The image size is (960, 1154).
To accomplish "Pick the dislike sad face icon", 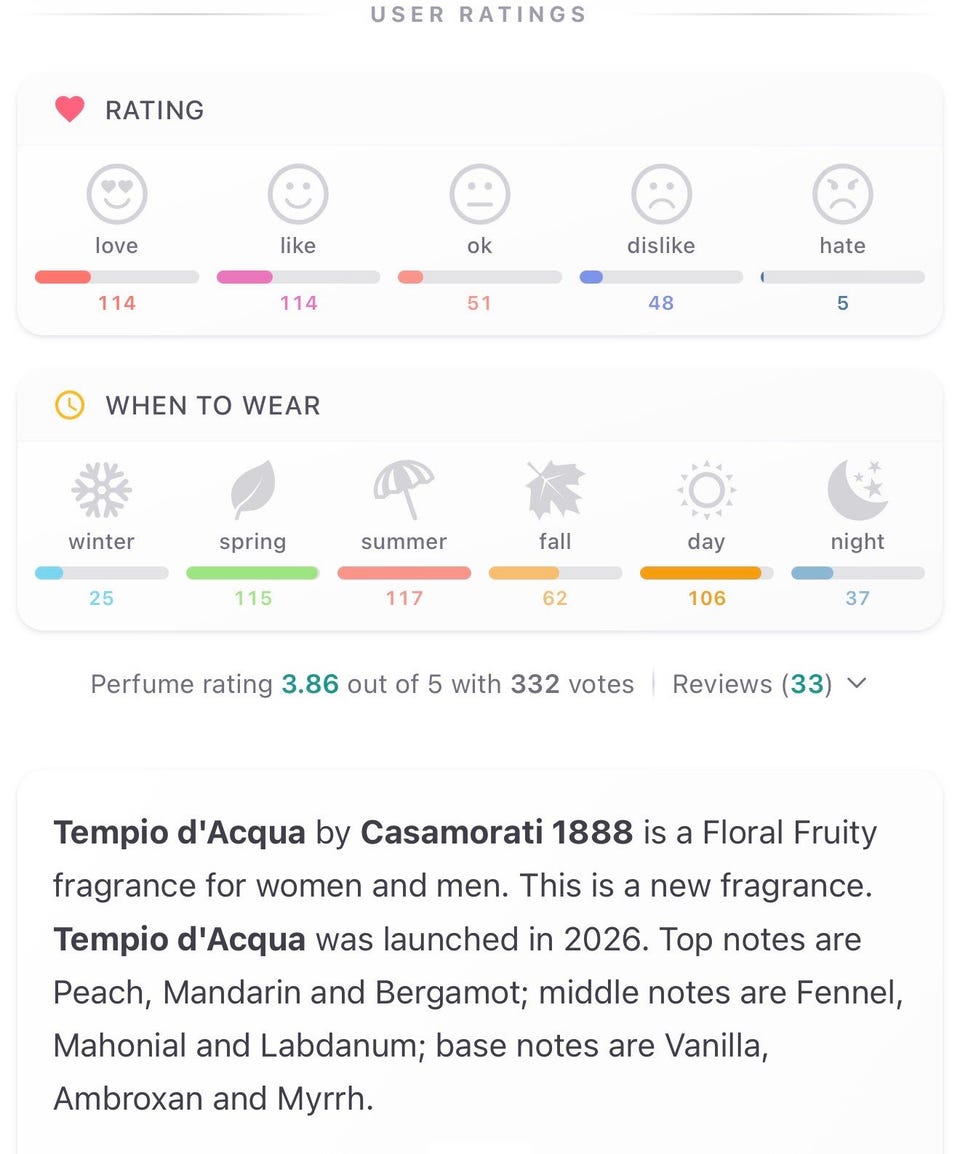I will (x=661, y=194).
